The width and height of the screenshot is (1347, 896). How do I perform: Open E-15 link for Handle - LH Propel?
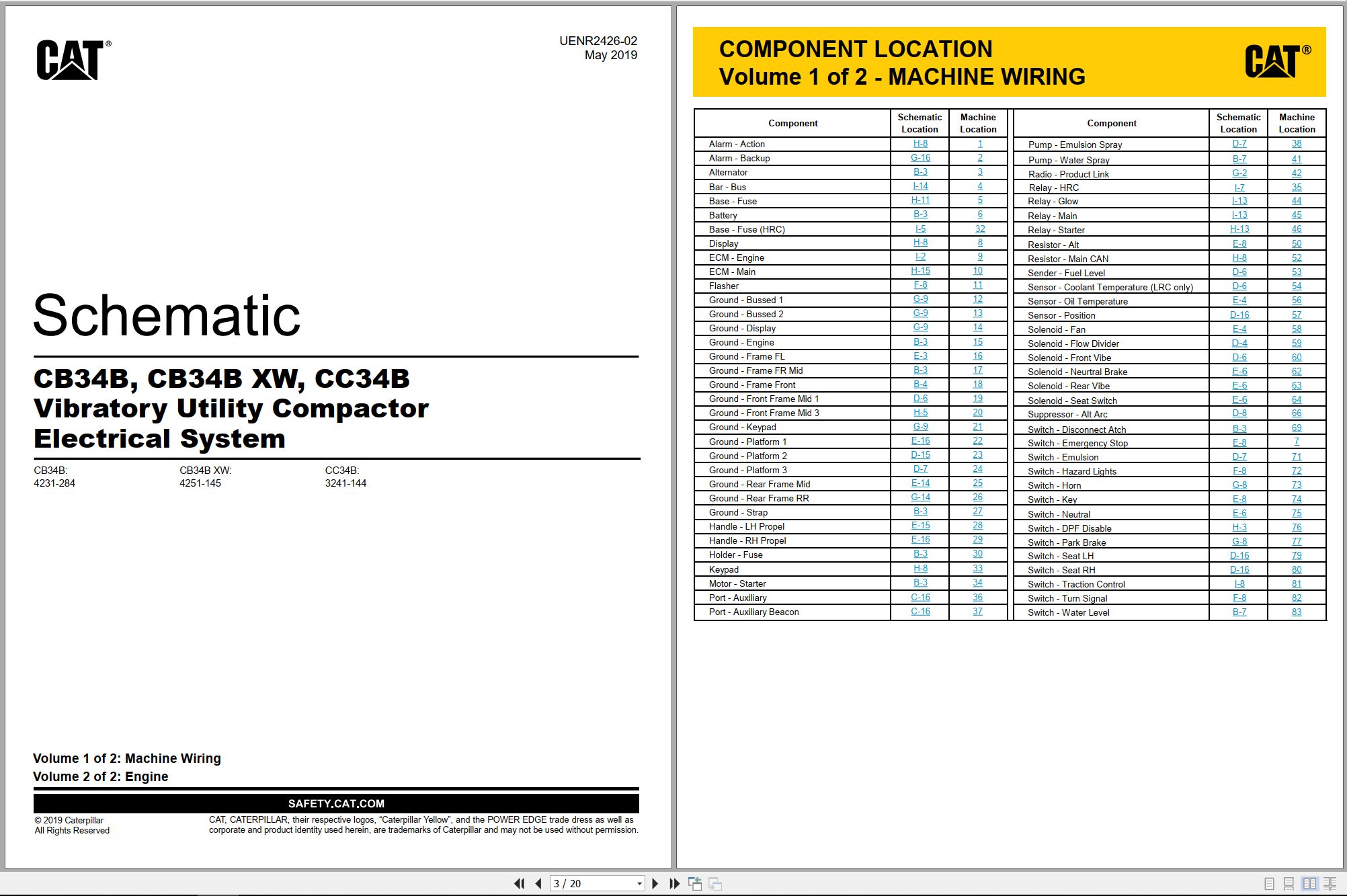[x=920, y=526]
